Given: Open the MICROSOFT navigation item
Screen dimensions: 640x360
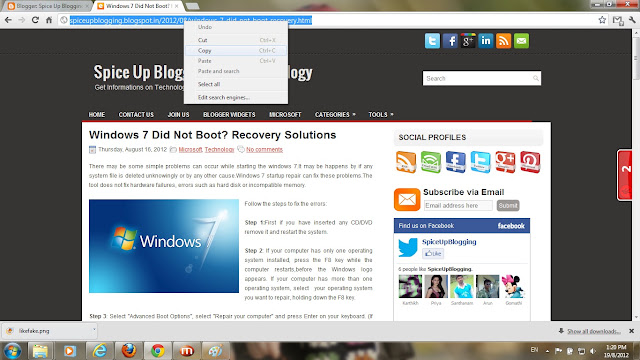Looking at the screenshot, I should point(285,115).
